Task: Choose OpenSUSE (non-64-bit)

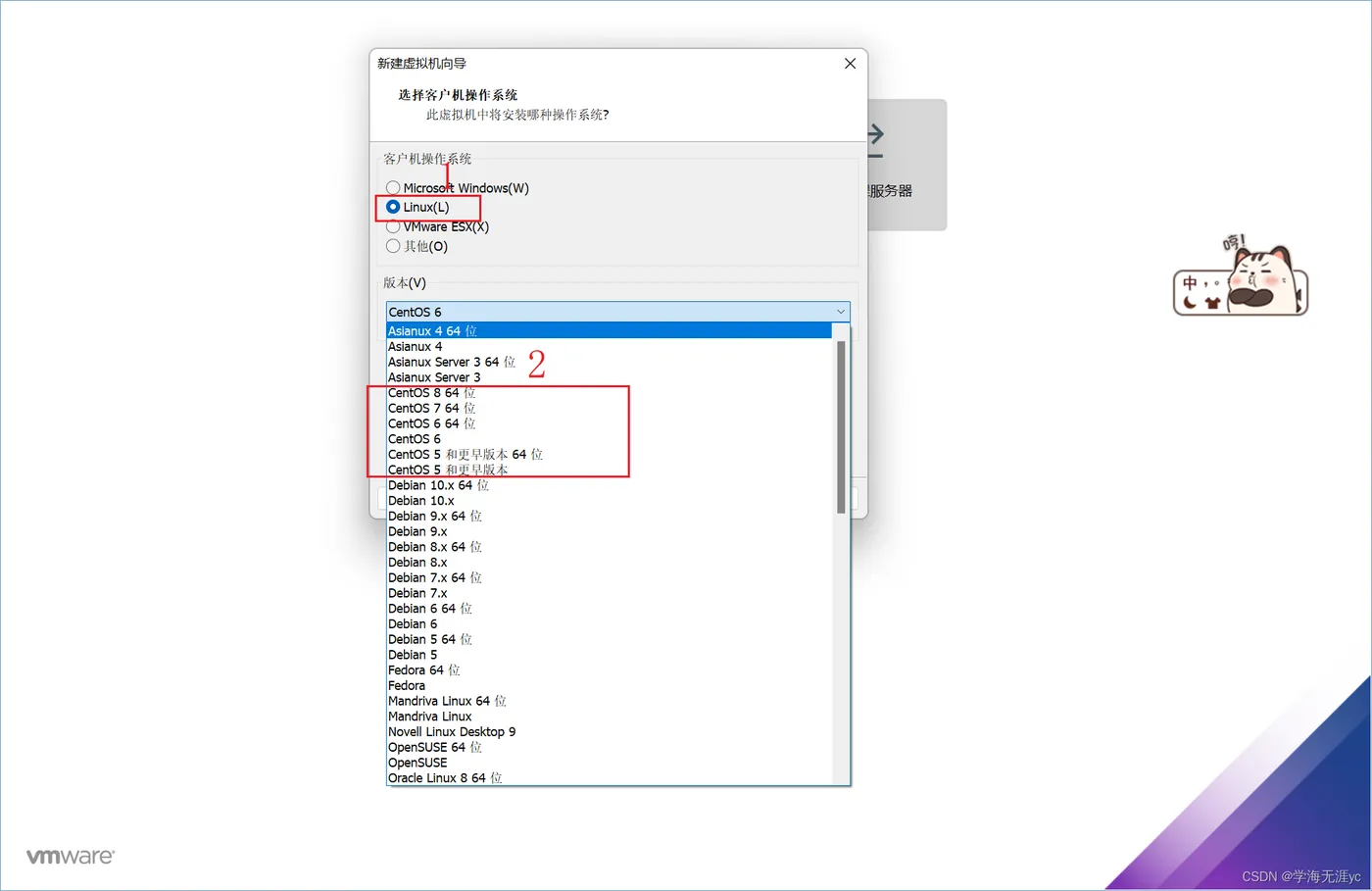Action: 609,763
